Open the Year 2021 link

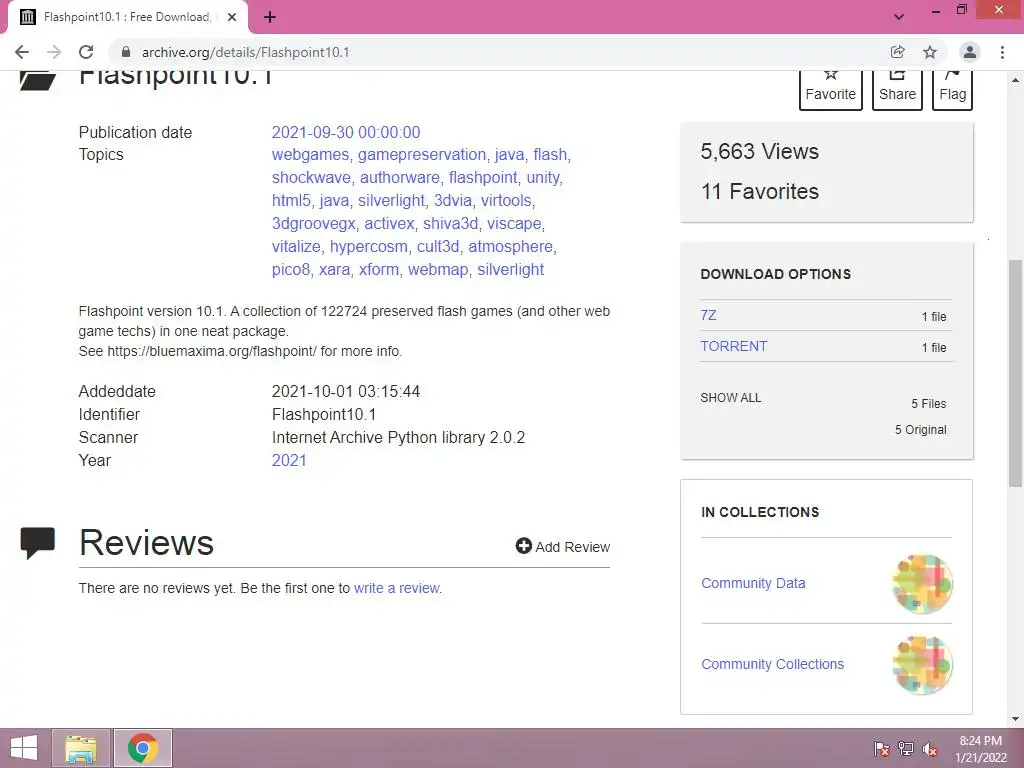coord(289,460)
